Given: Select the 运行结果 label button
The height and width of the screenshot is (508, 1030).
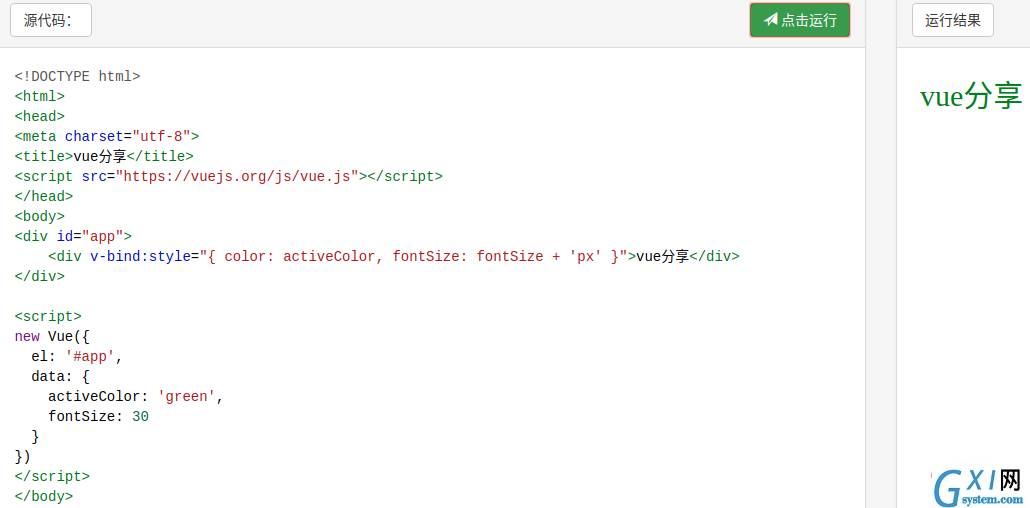Looking at the screenshot, I should 952,20.
